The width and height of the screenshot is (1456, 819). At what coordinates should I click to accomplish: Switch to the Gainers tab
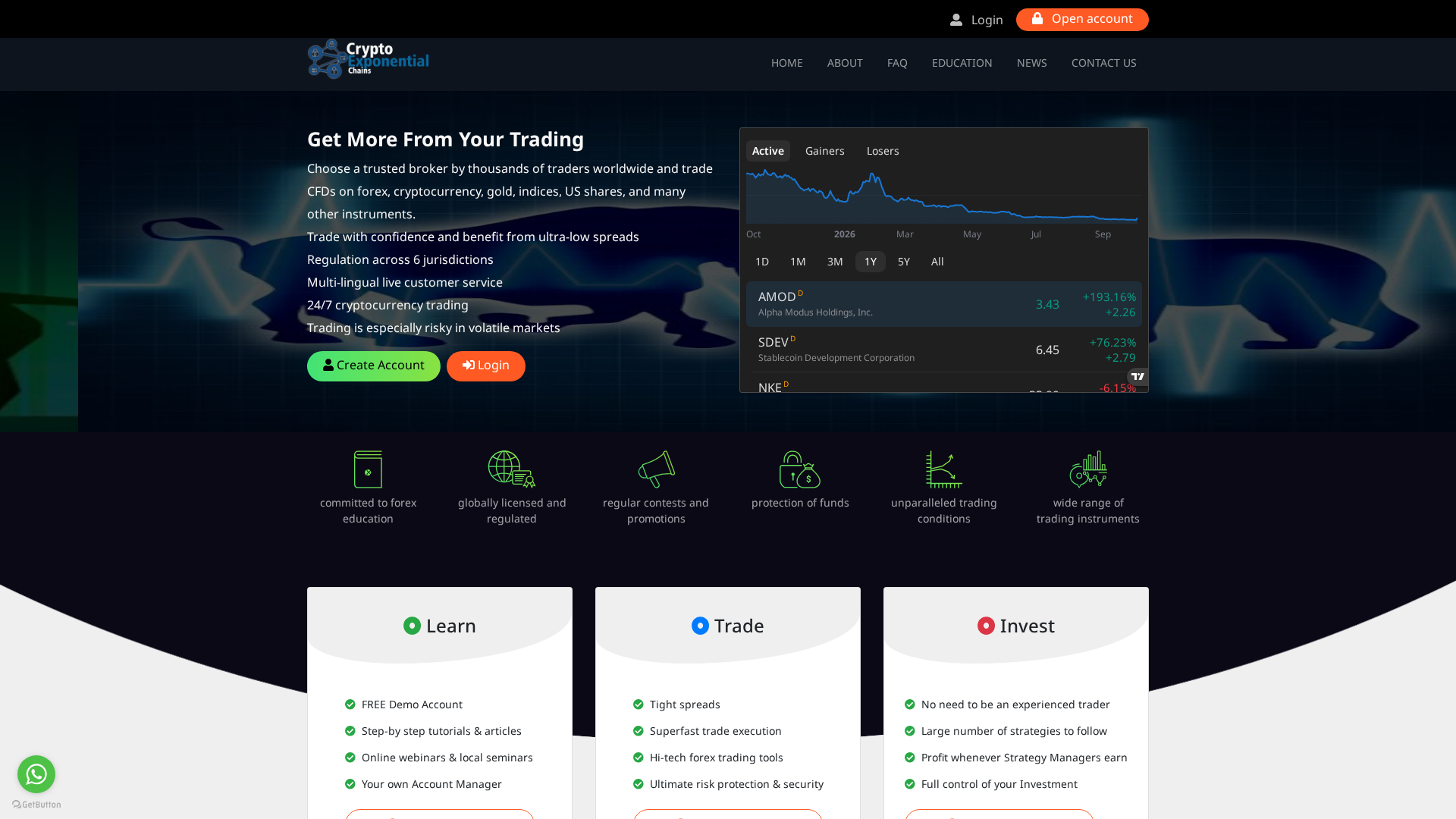825,151
